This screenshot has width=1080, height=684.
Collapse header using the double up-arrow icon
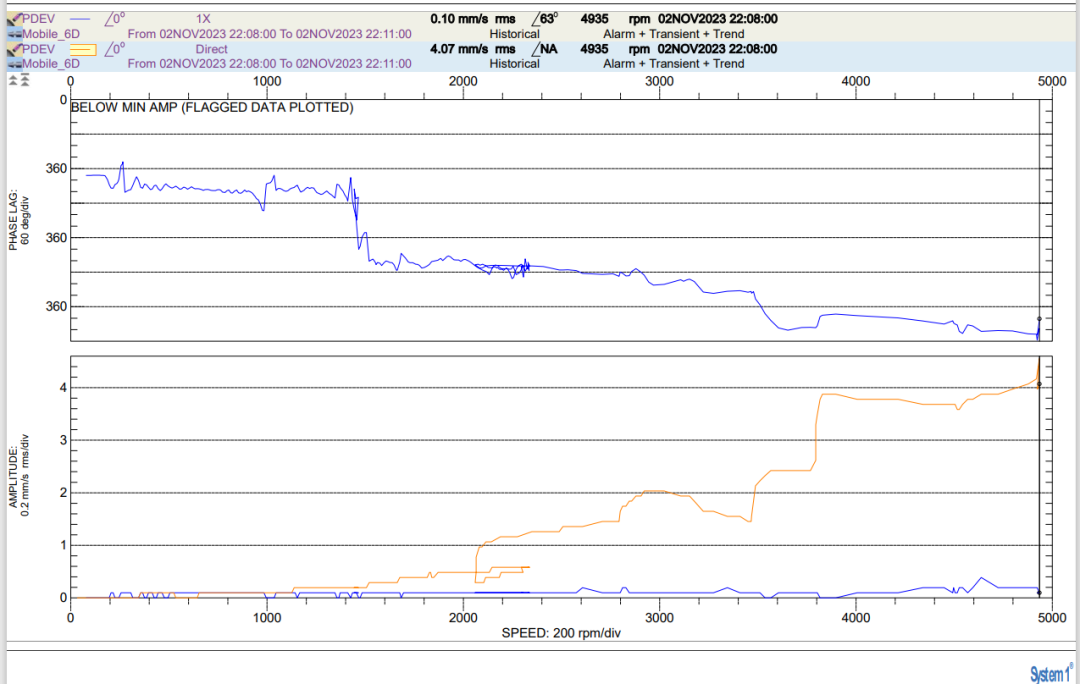(13, 81)
